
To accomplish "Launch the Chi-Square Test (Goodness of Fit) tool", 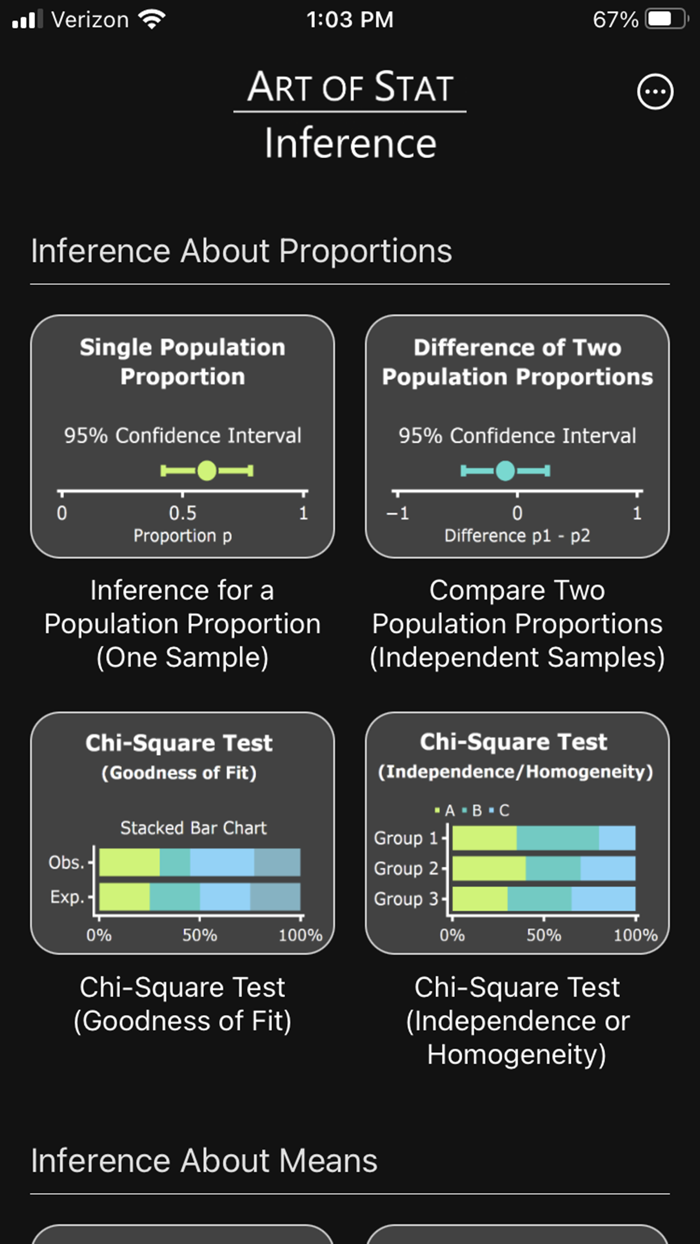I will (182, 832).
